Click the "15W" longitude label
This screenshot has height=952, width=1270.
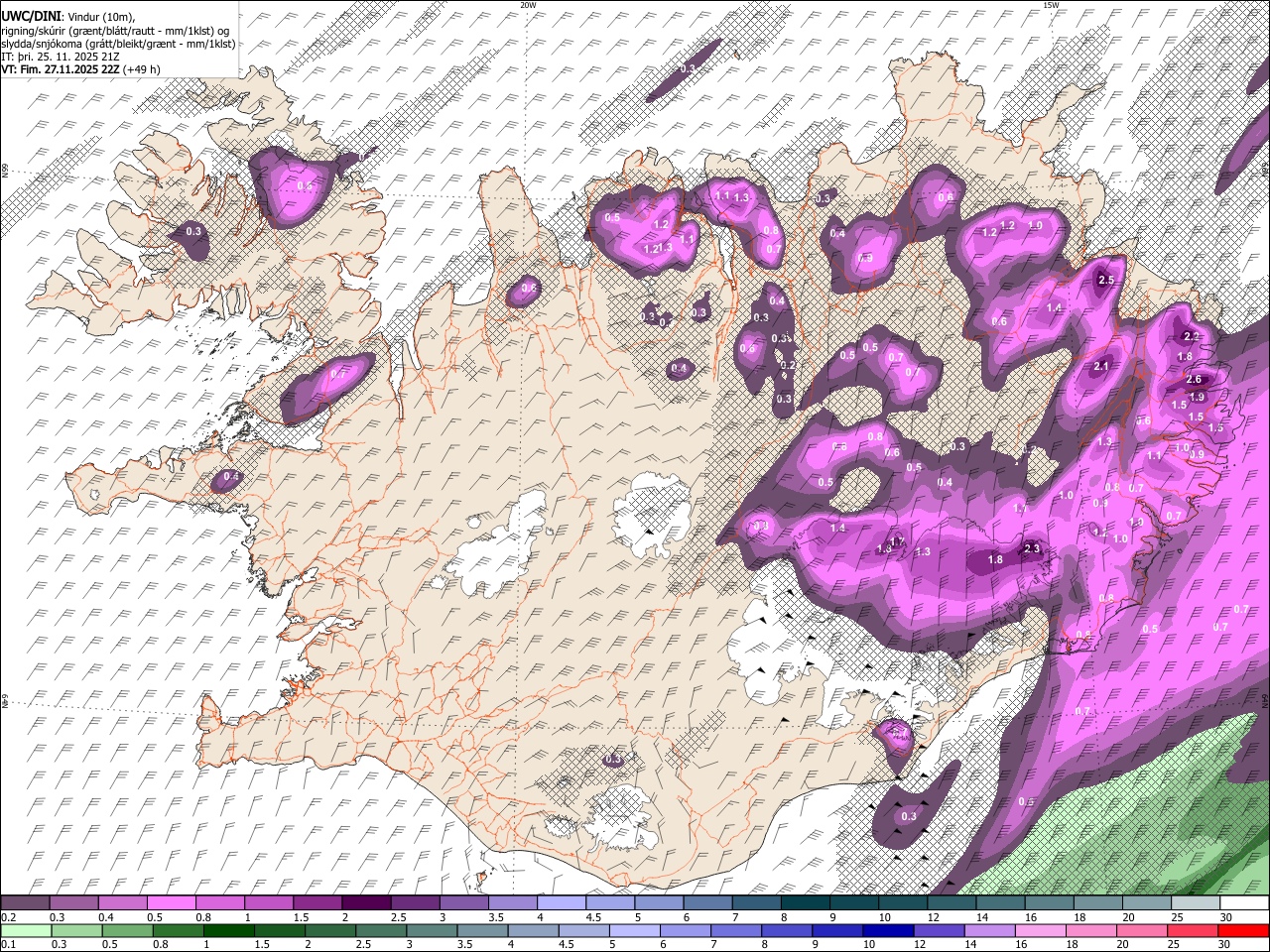[x=1051, y=5]
